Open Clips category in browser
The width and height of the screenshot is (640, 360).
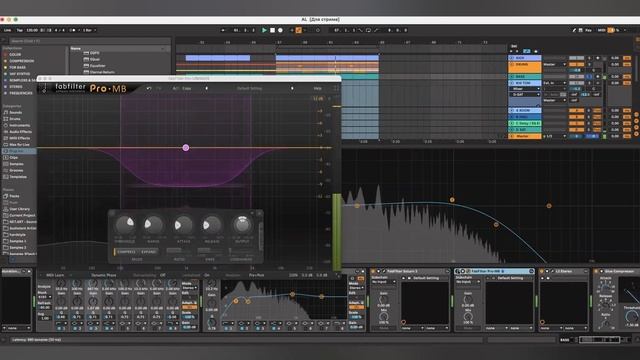click(13, 158)
